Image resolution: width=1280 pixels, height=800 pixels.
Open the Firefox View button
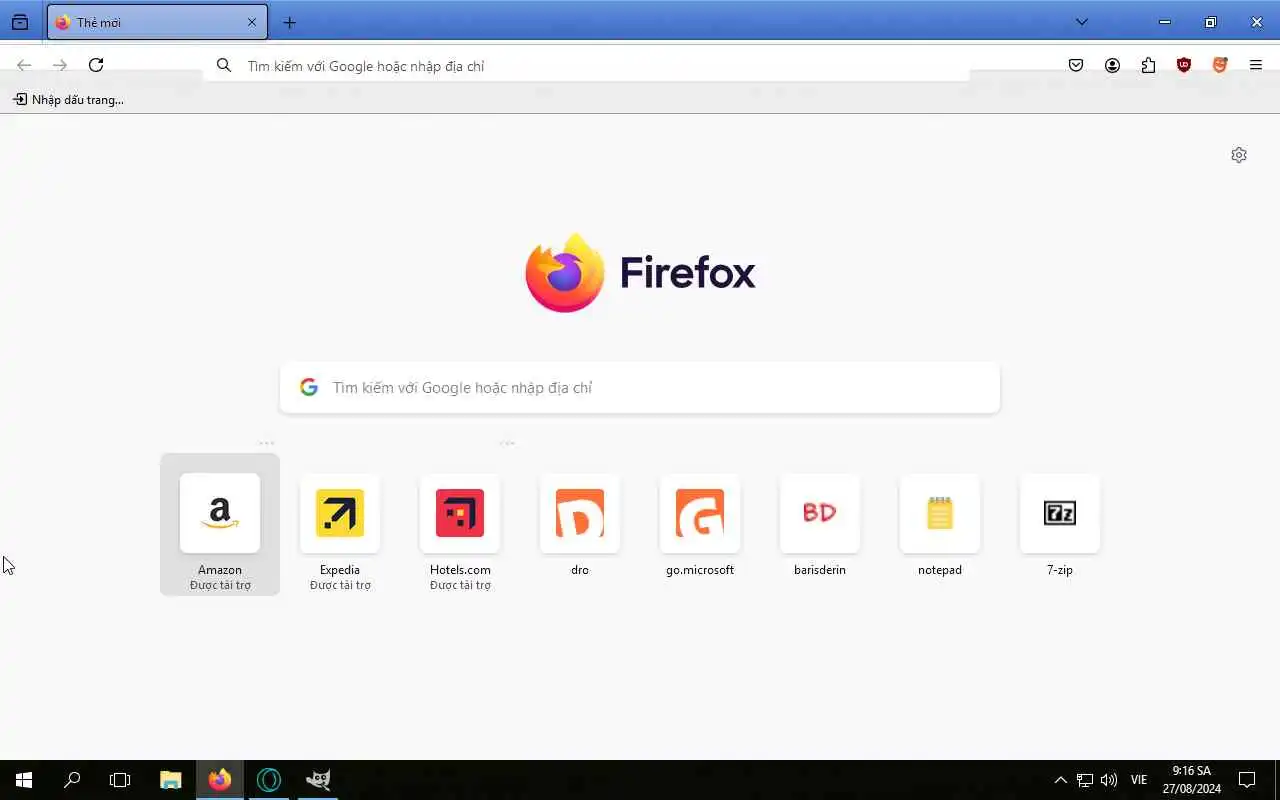pos(20,22)
